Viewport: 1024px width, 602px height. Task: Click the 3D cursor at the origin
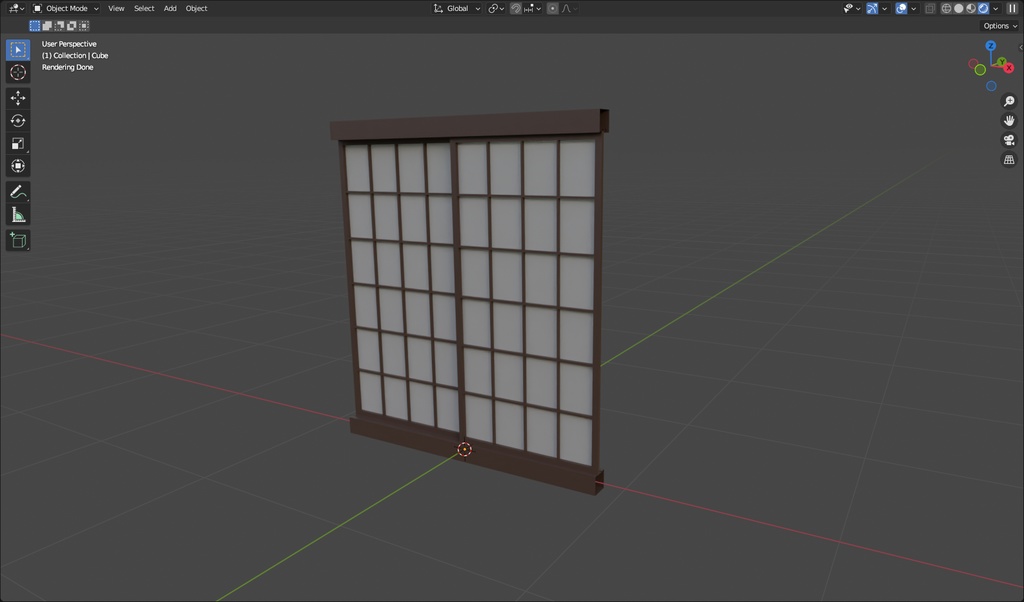(464, 449)
